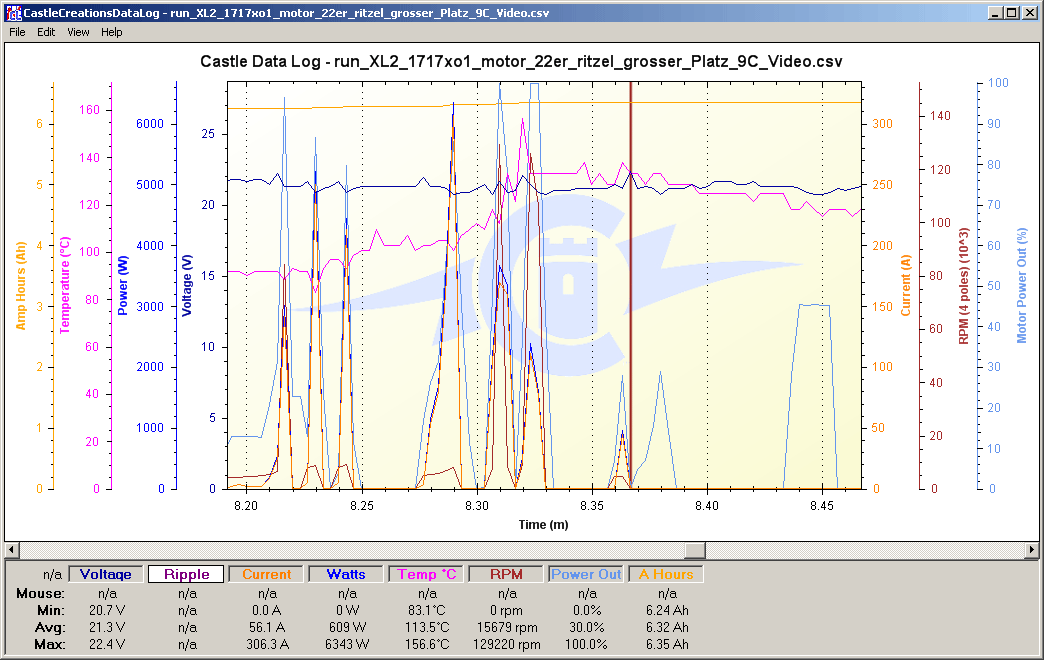The height and width of the screenshot is (660, 1044).
Task: Click the Temperature (°C) axis label
Action: [x=65, y=285]
